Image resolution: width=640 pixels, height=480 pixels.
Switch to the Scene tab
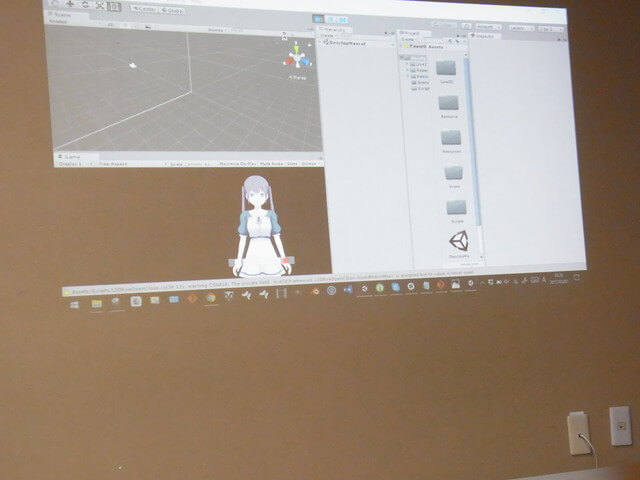(62, 15)
